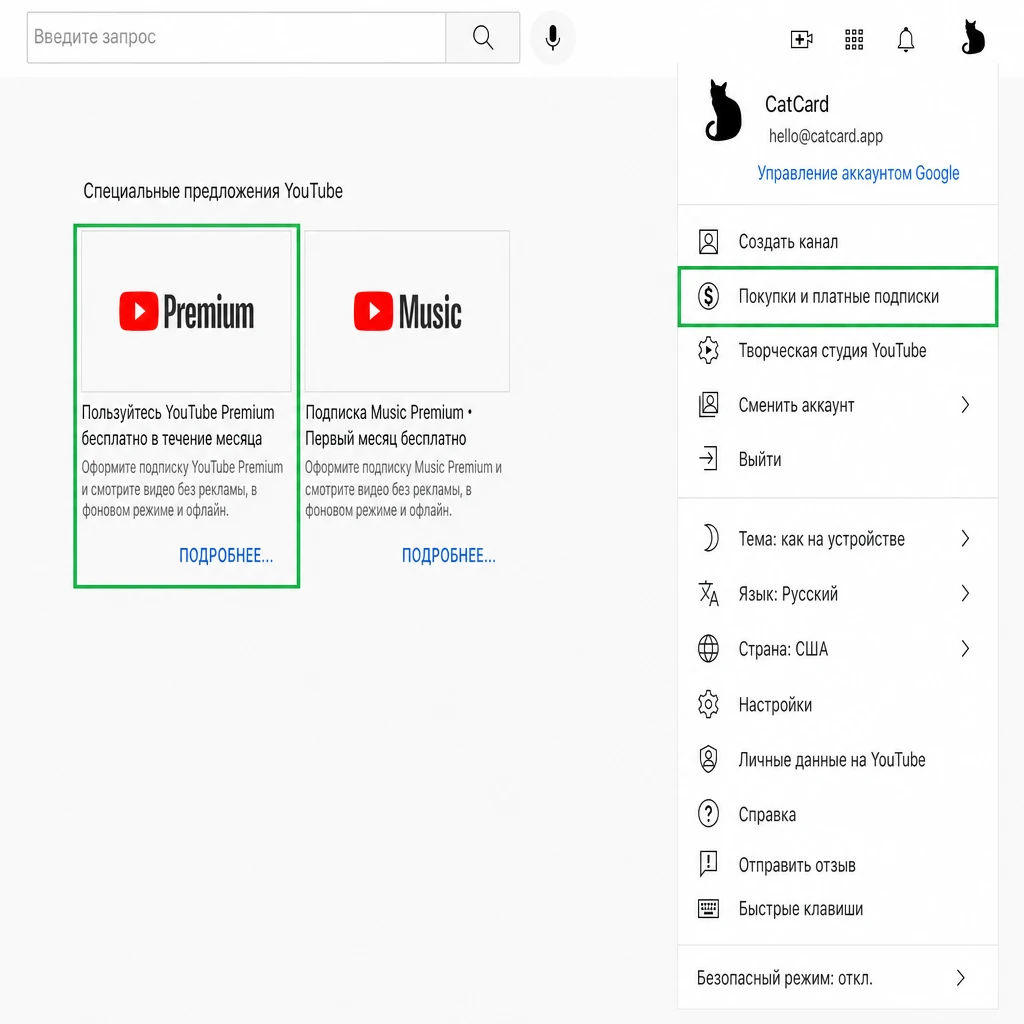1024x1024 pixels.
Task: Expand 'Язык: Русский' chevron
Action: pyautogui.click(x=965, y=594)
